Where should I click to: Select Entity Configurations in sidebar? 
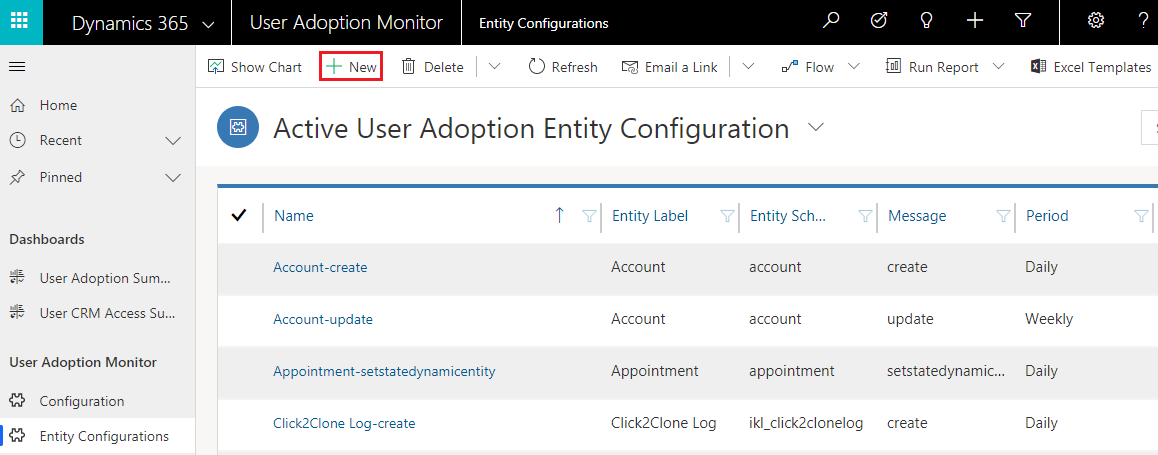click(x=97, y=436)
